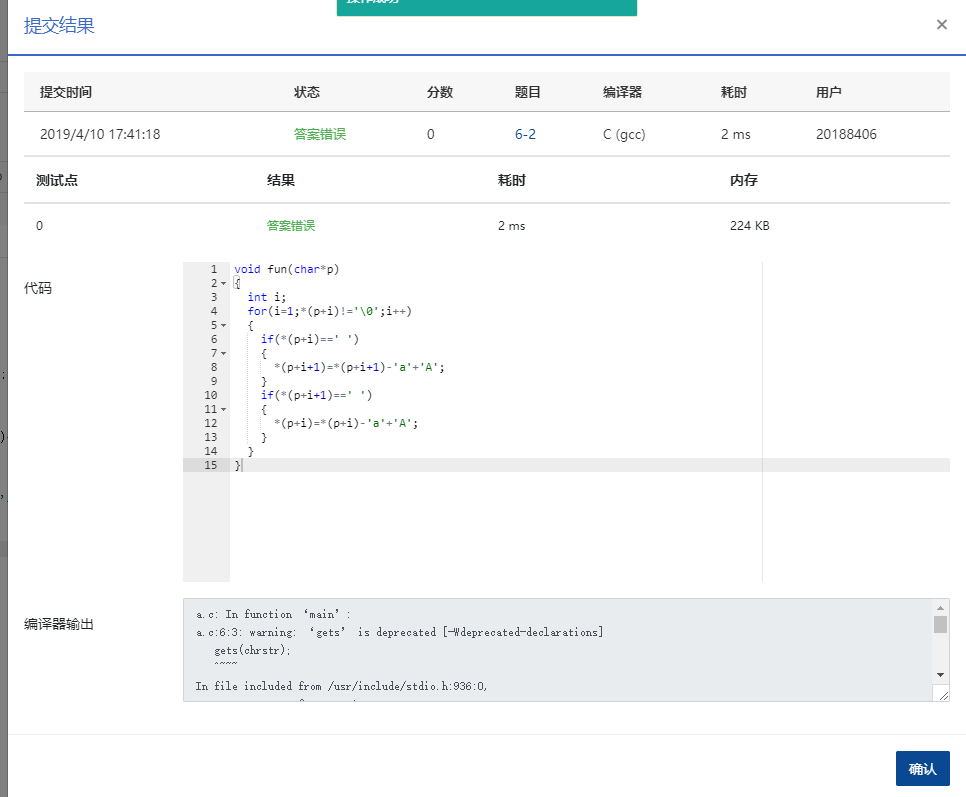Fold the second if block at line 11
The width and height of the screenshot is (966, 797).
click(x=223, y=410)
